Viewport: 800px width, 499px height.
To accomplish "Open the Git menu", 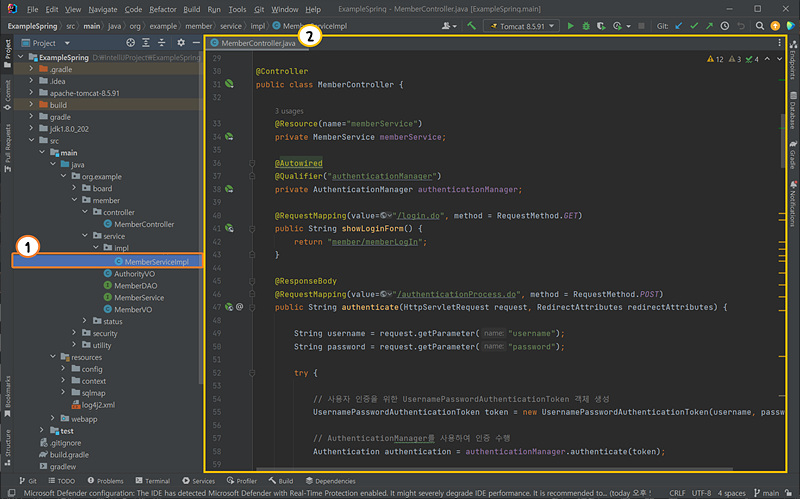I will click(259, 9).
